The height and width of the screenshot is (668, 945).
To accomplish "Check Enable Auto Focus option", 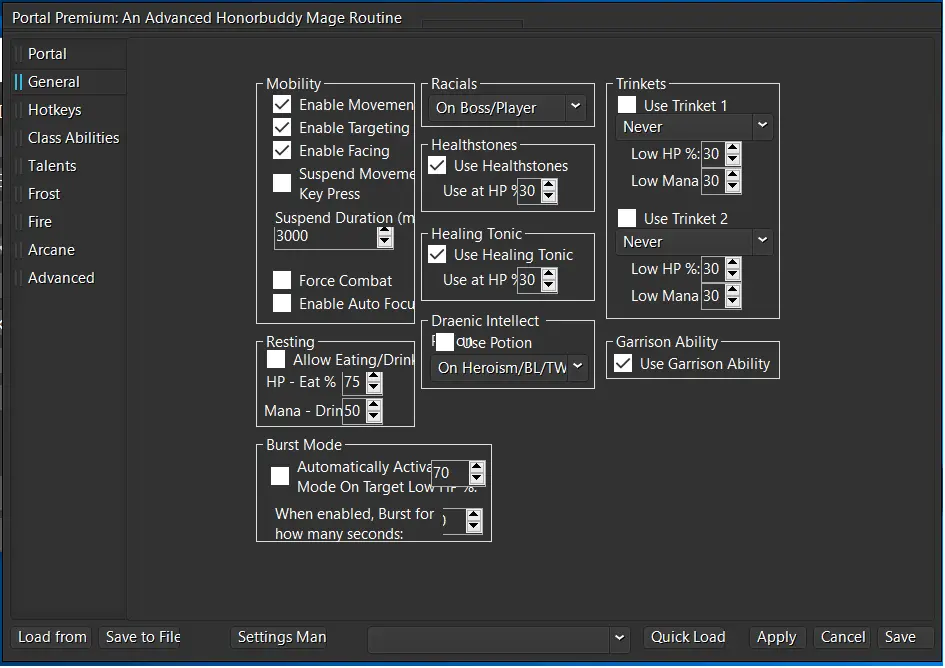I will (x=282, y=303).
